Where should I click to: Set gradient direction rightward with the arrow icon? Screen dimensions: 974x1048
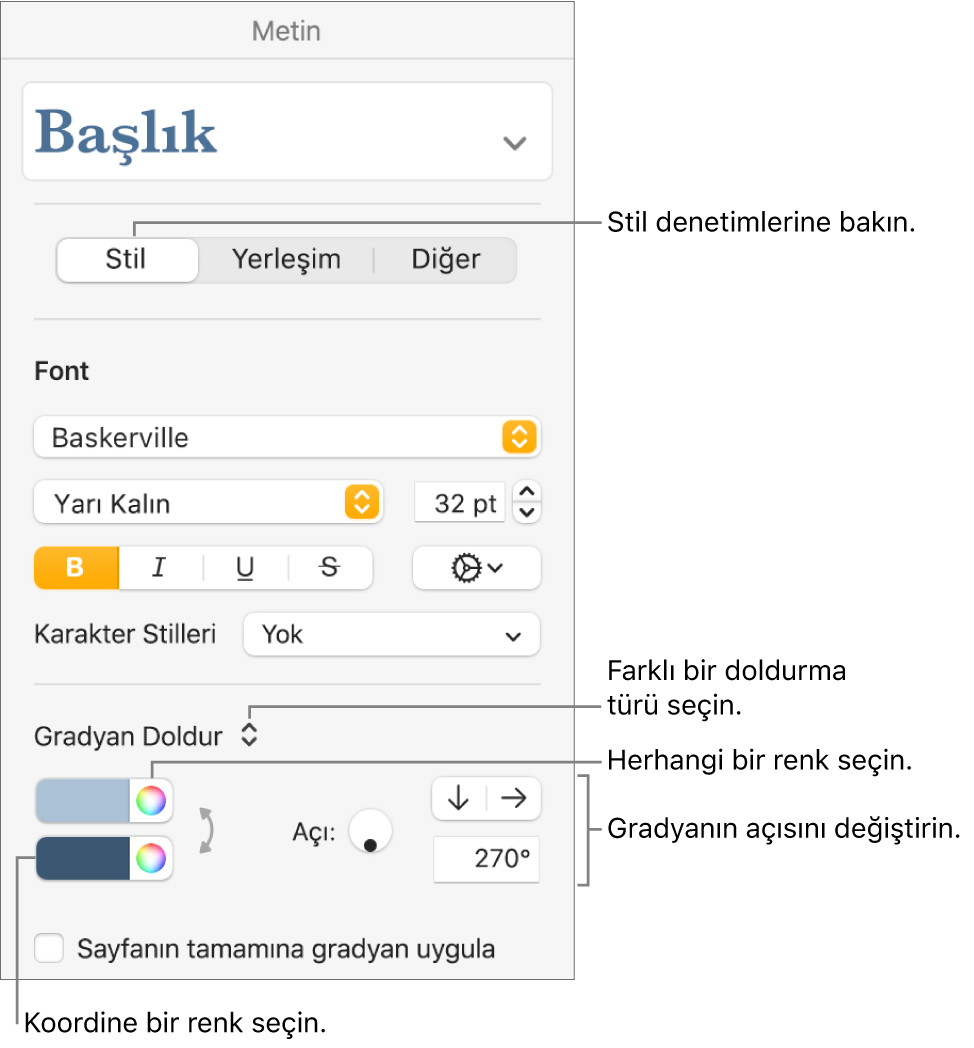512,799
